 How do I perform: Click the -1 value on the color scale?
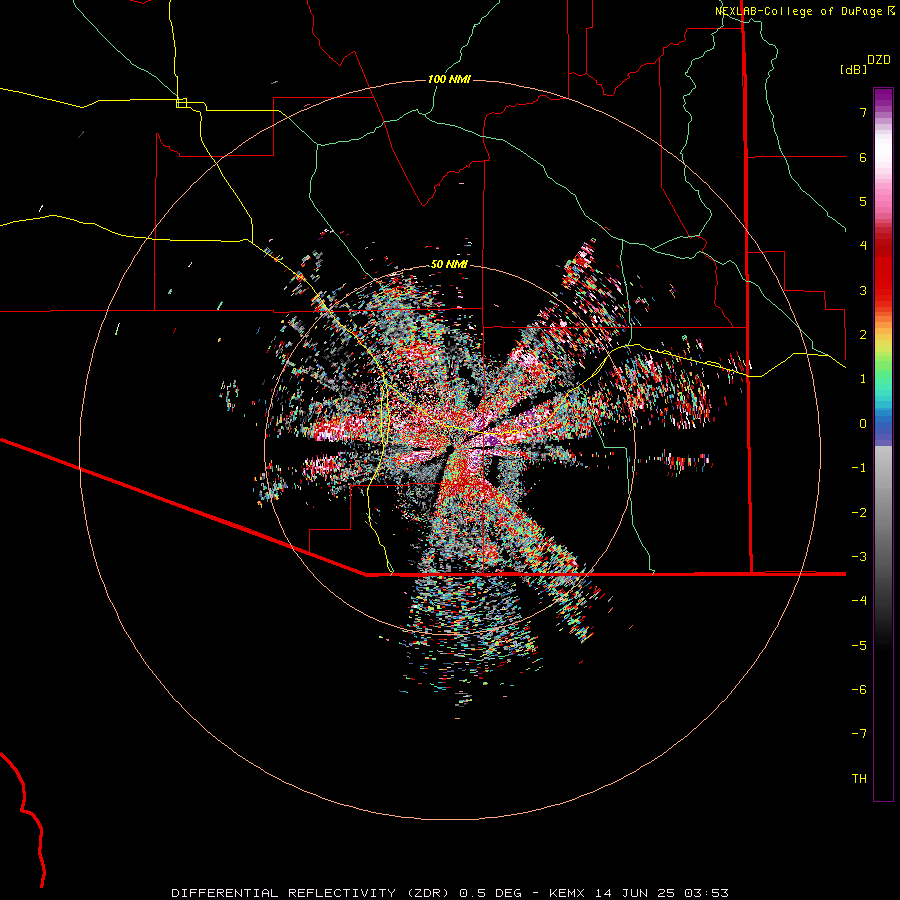tap(859, 468)
